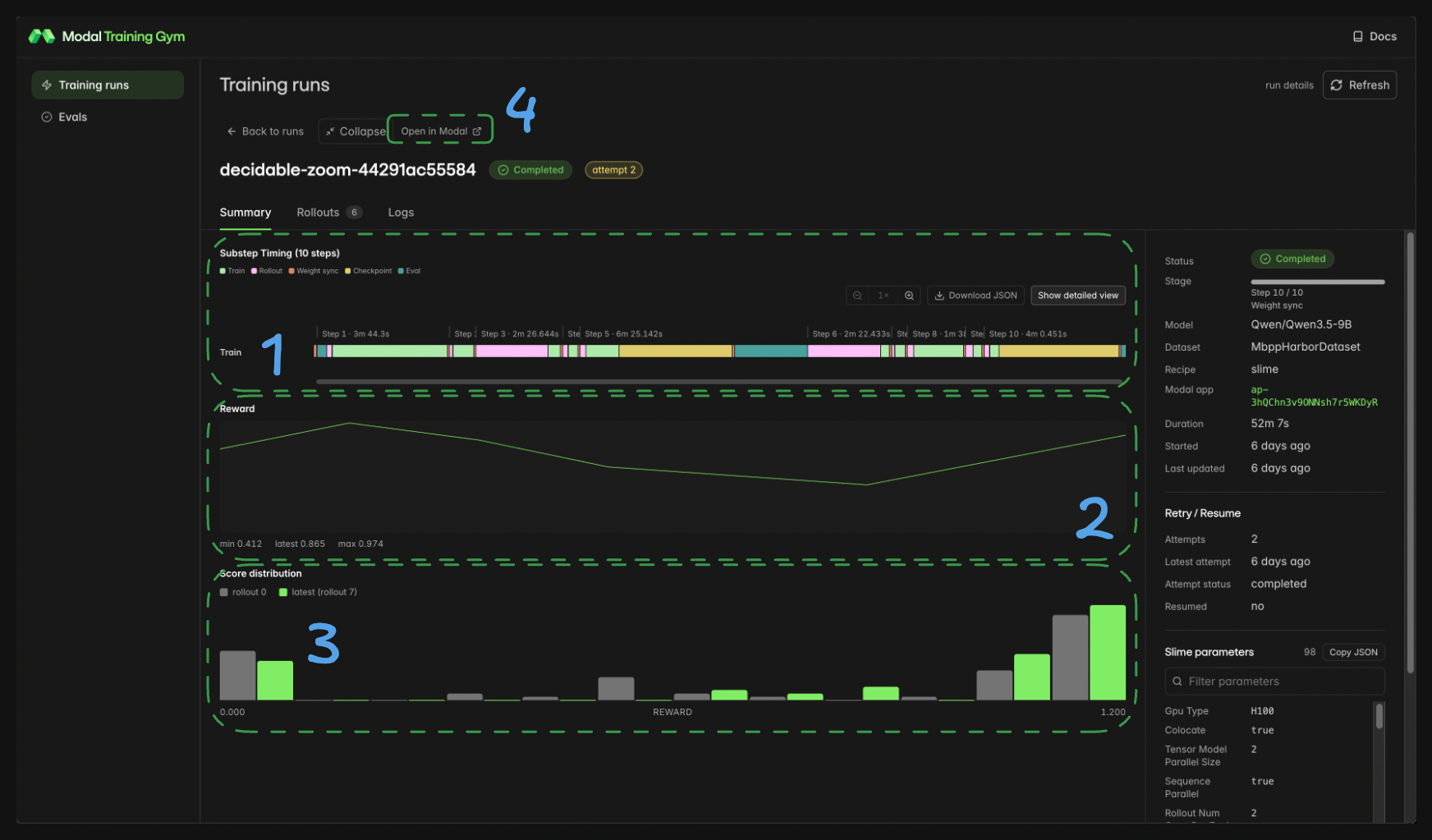1432x840 pixels.
Task: Zoom in the substep timeline
Action: tap(909, 296)
